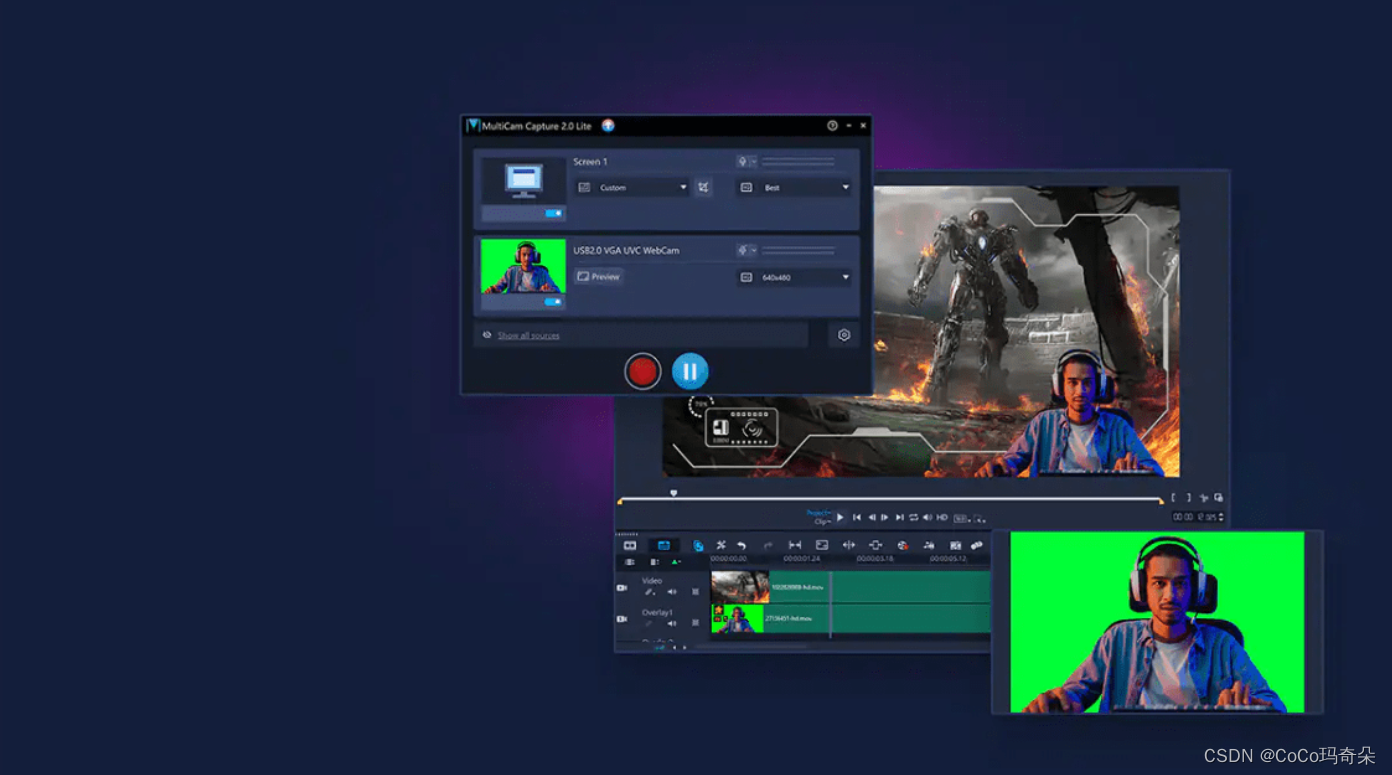Click the freehand area selection icon beside Custom
Image resolution: width=1392 pixels, height=775 pixels.
704,187
